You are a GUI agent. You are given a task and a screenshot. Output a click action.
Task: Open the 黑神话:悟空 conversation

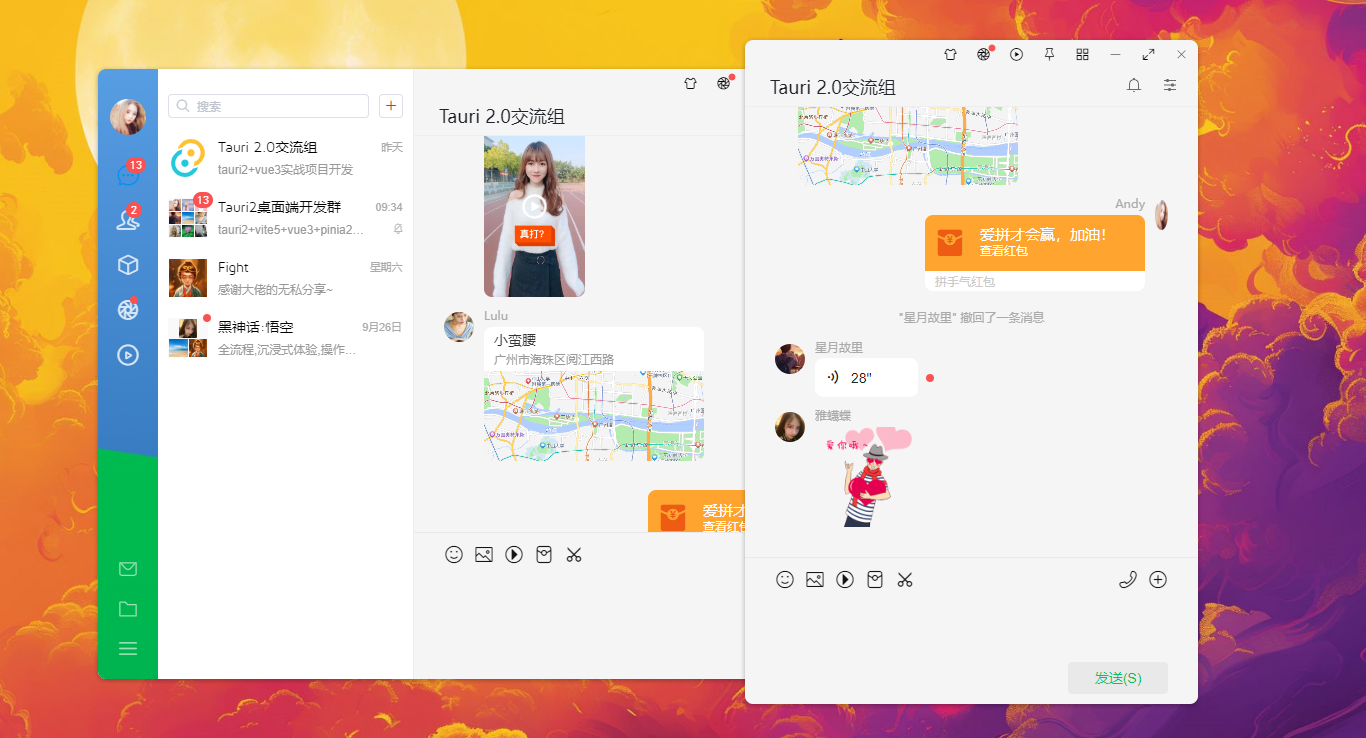click(286, 338)
